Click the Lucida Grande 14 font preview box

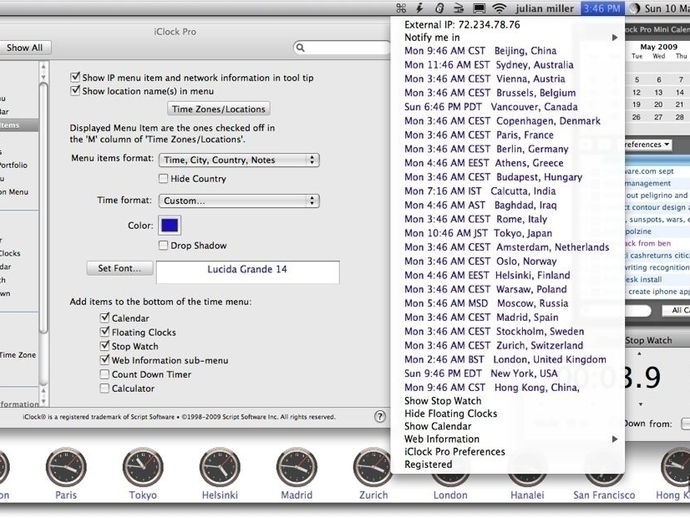tap(247, 272)
